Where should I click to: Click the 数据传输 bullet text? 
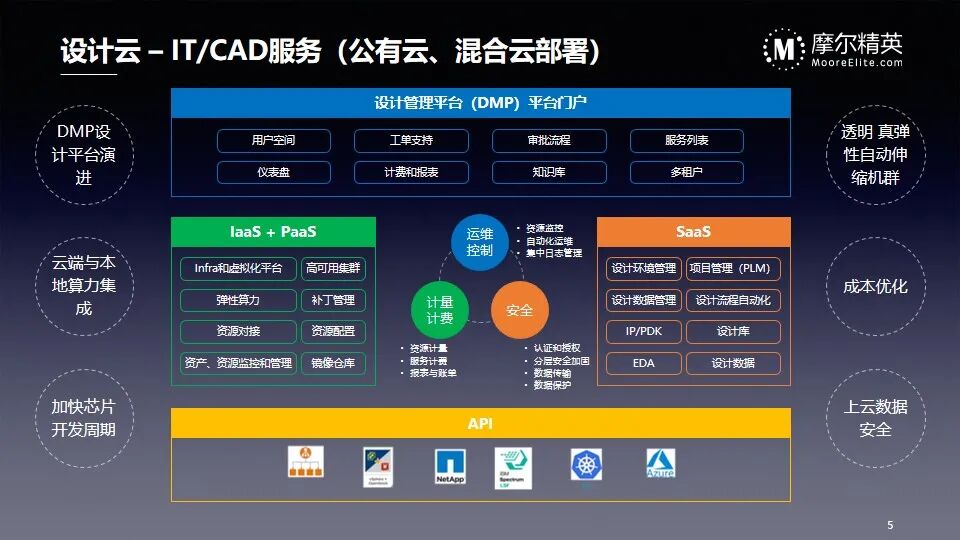(552, 373)
